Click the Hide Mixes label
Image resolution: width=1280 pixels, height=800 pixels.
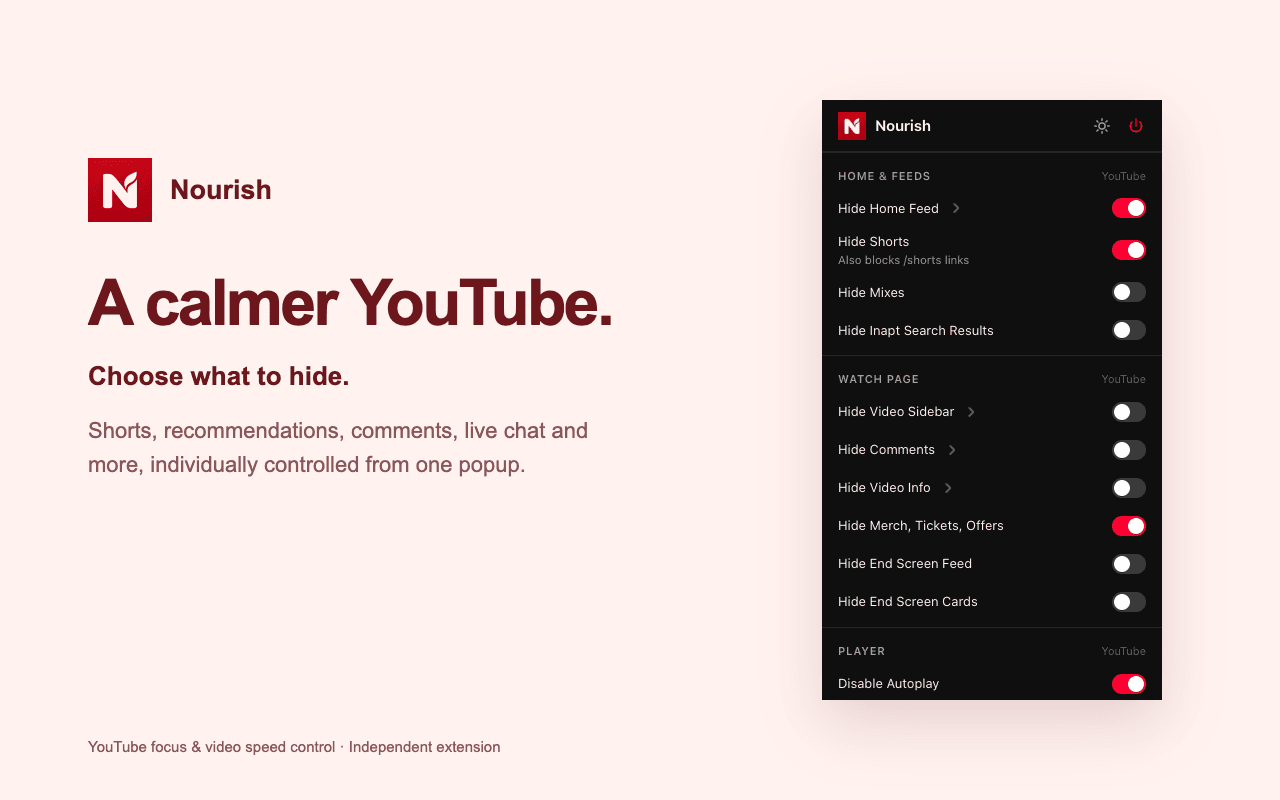pos(871,293)
